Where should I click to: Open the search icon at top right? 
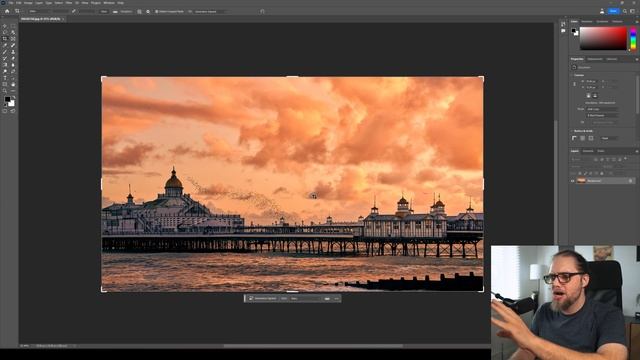click(x=625, y=11)
